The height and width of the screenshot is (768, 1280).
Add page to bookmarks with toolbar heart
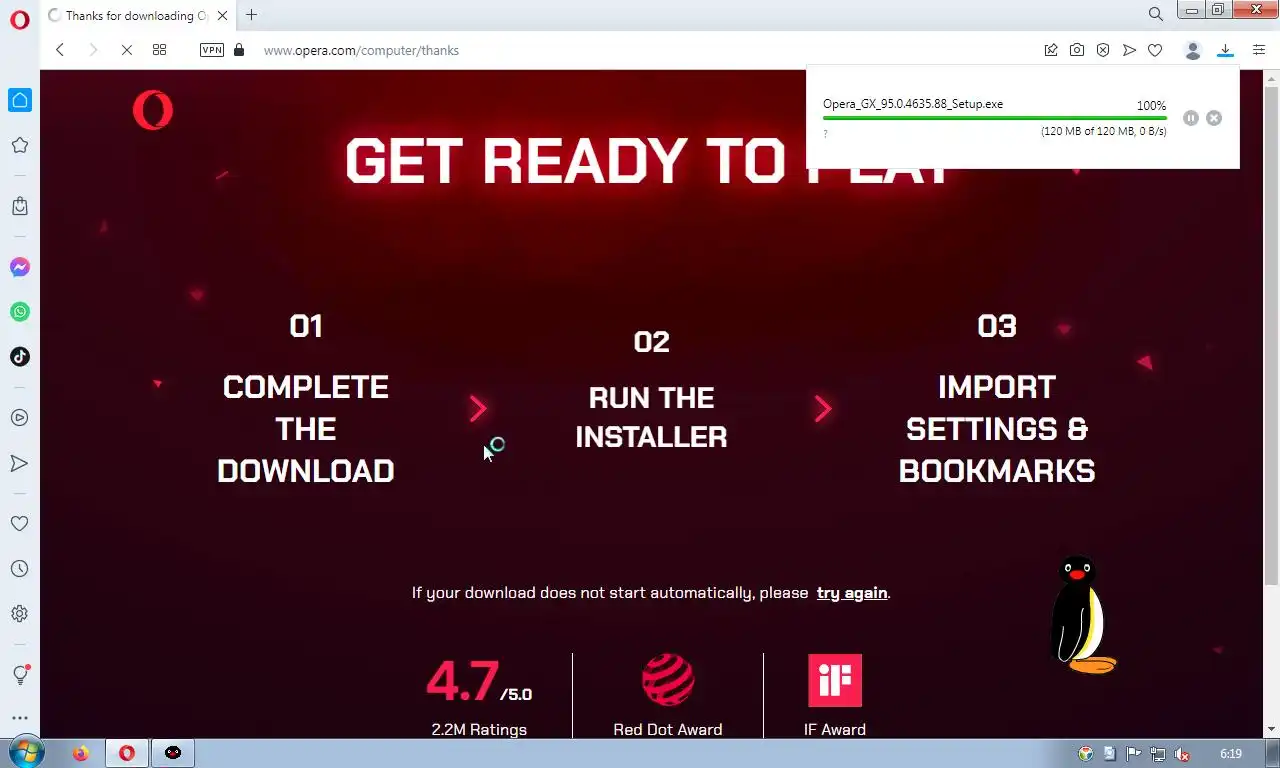pyautogui.click(x=1155, y=50)
